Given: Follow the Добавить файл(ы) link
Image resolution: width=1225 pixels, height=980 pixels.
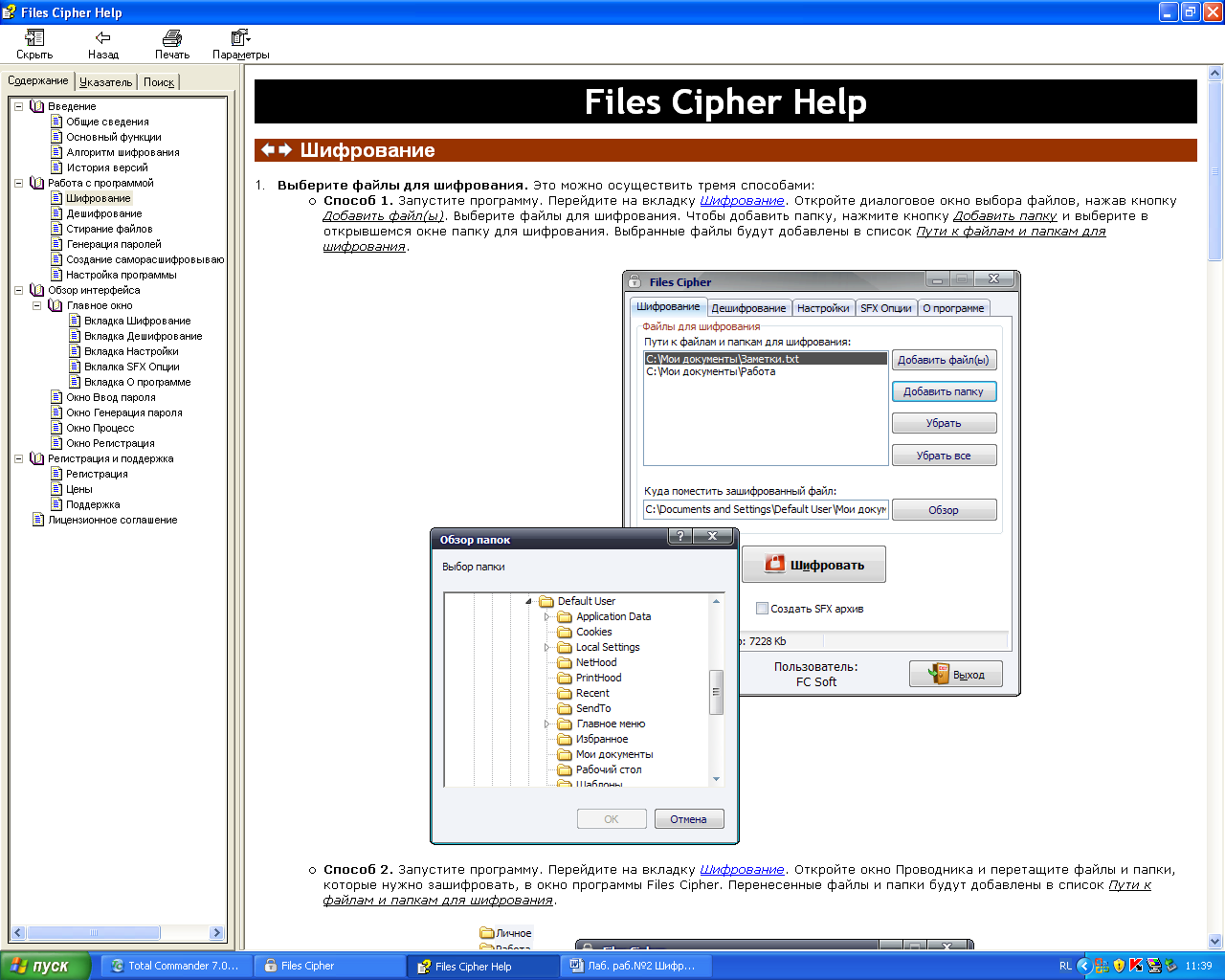Looking at the screenshot, I should [384, 216].
